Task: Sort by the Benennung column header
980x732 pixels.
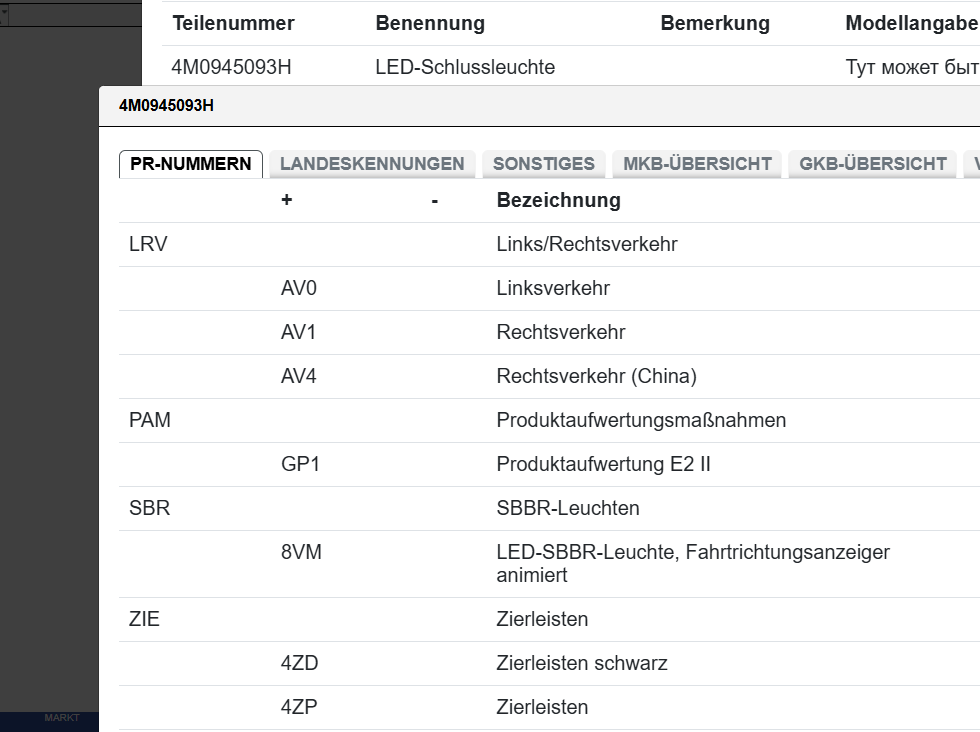Action: tap(430, 22)
